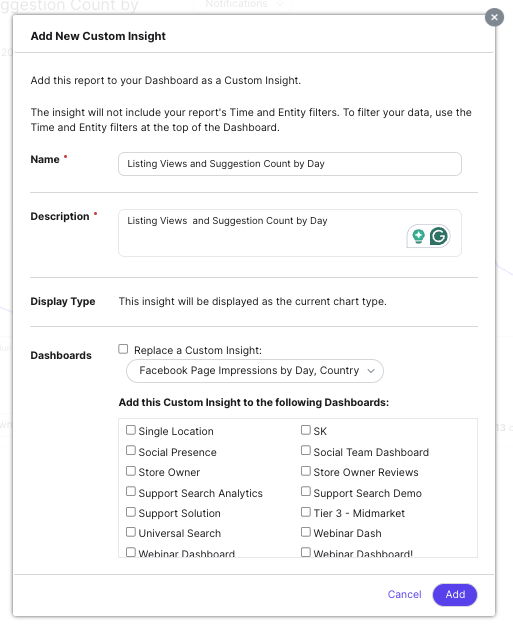The image size is (513, 628).
Task: Check the Social Team Dashboard option
Action: tap(306, 451)
